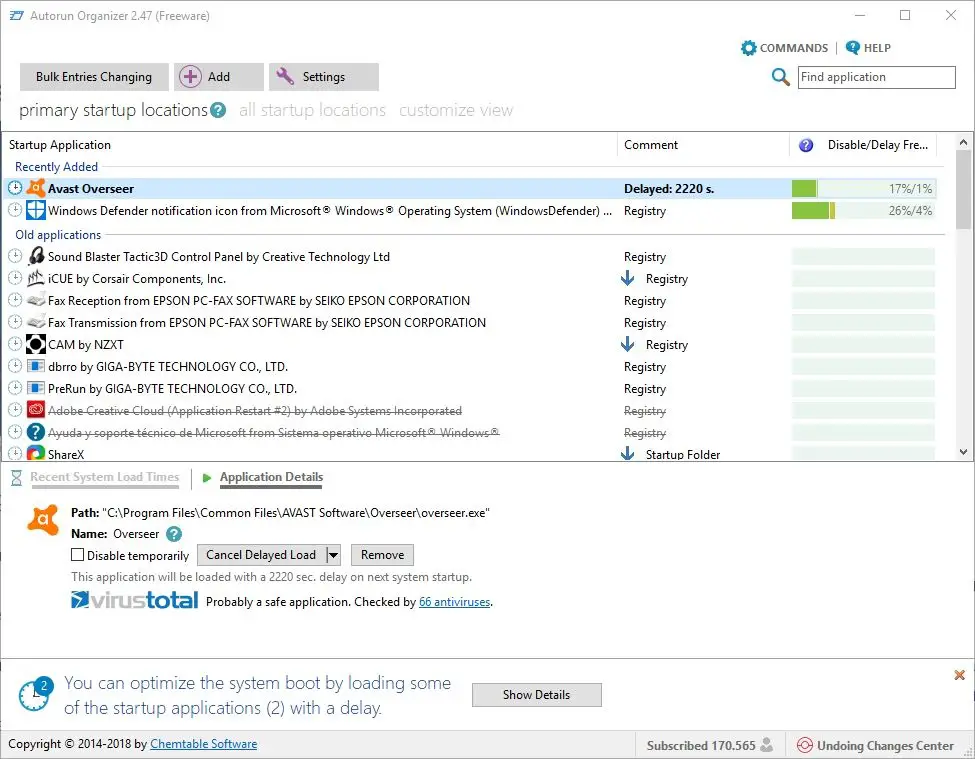Click the question icon in Disable/Delay column header
This screenshot has width=975, height=759.
tap(806, 145)
